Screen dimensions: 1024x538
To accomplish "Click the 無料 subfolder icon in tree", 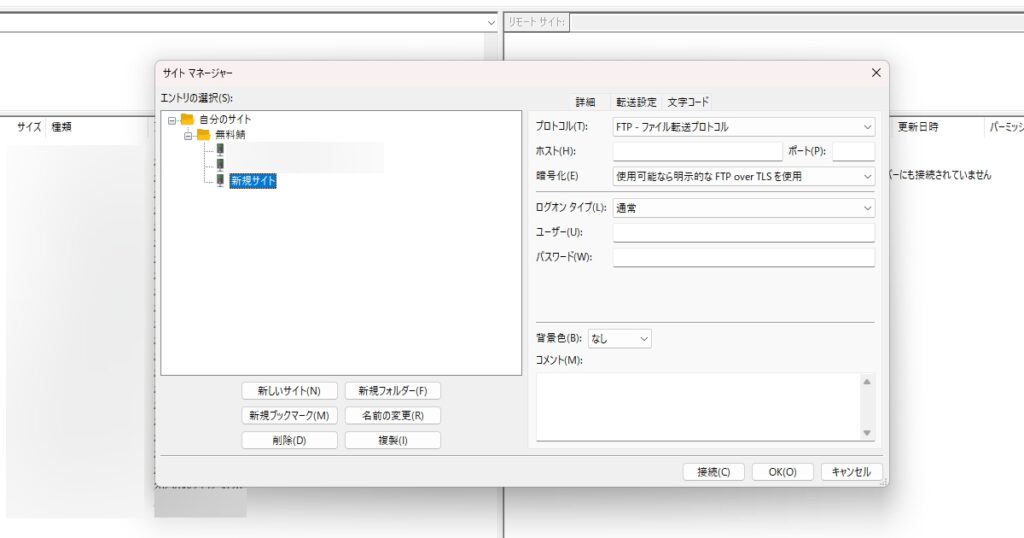I will tap(203, 135).
